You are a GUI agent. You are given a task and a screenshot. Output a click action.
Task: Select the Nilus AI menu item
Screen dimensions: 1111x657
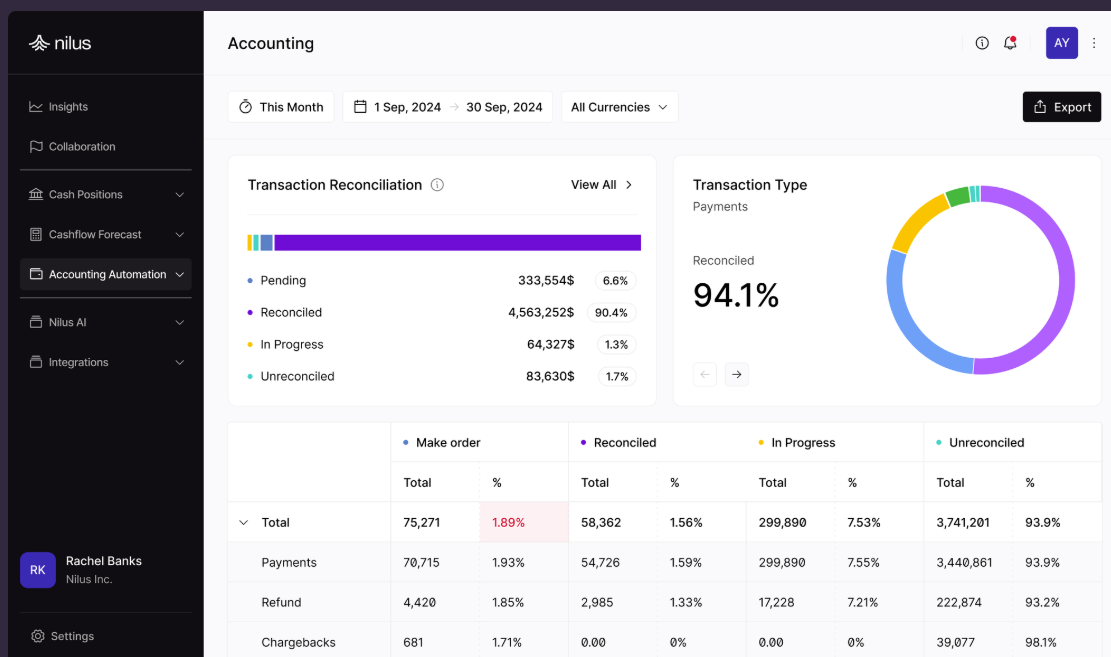[x=106, y=322]
